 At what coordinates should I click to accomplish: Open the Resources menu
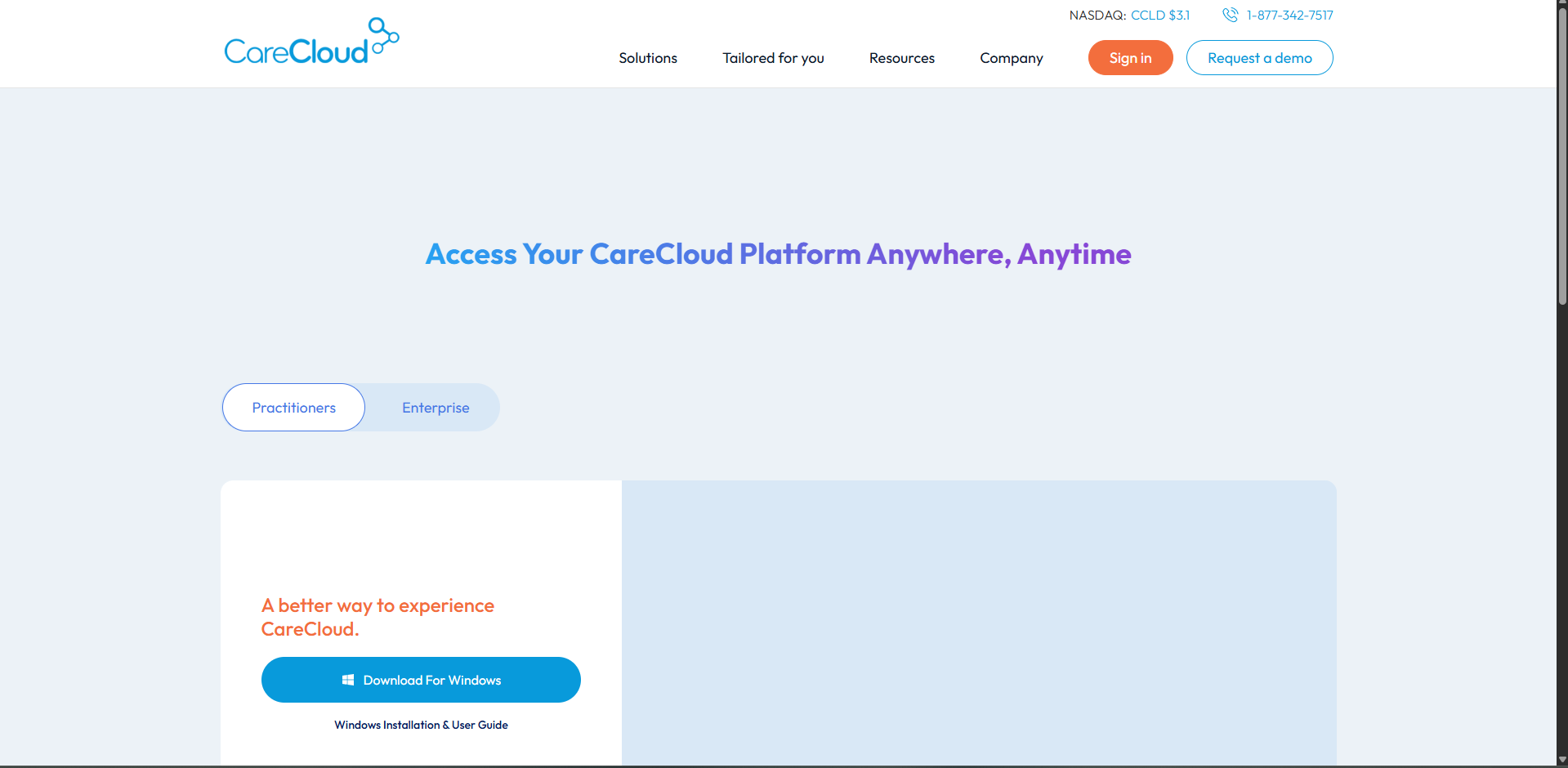click(x=901, y=57)
